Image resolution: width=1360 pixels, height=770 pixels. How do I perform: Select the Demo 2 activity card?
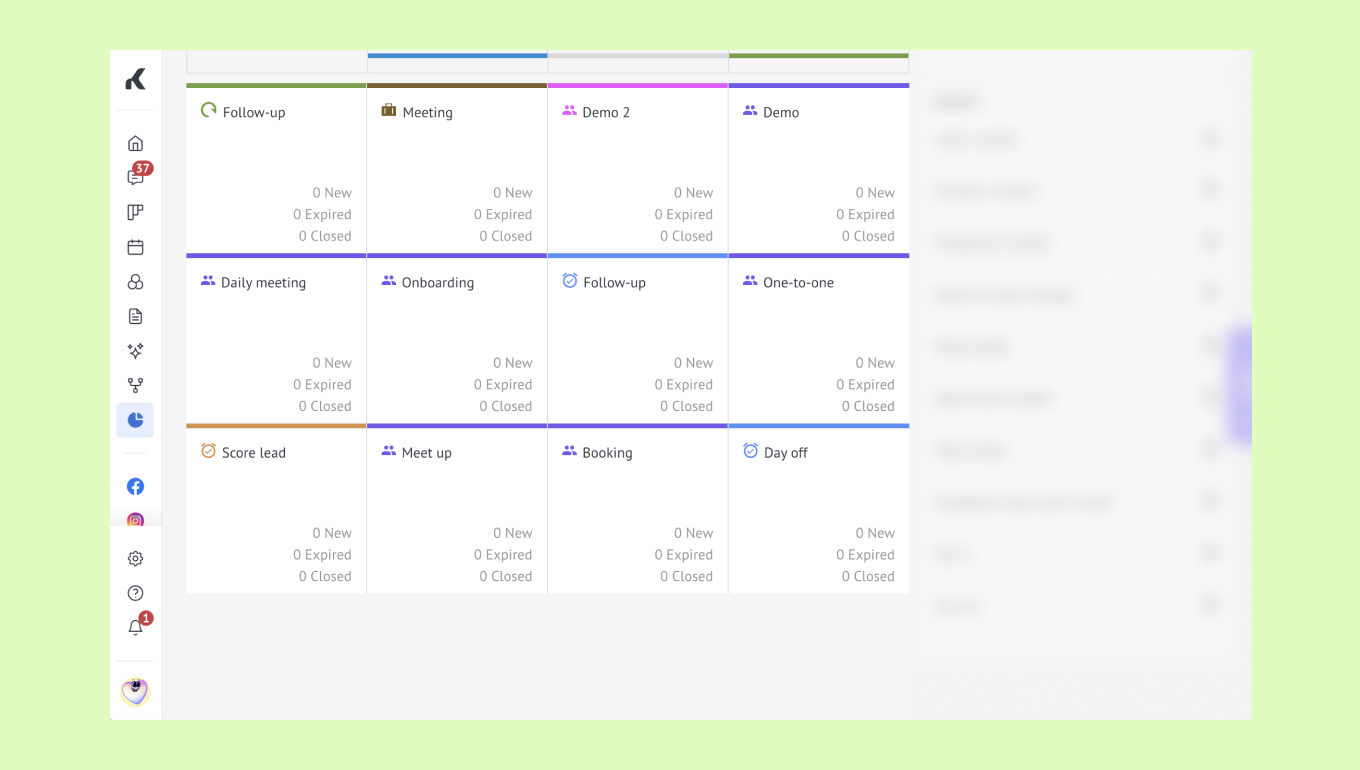(638, 169)
